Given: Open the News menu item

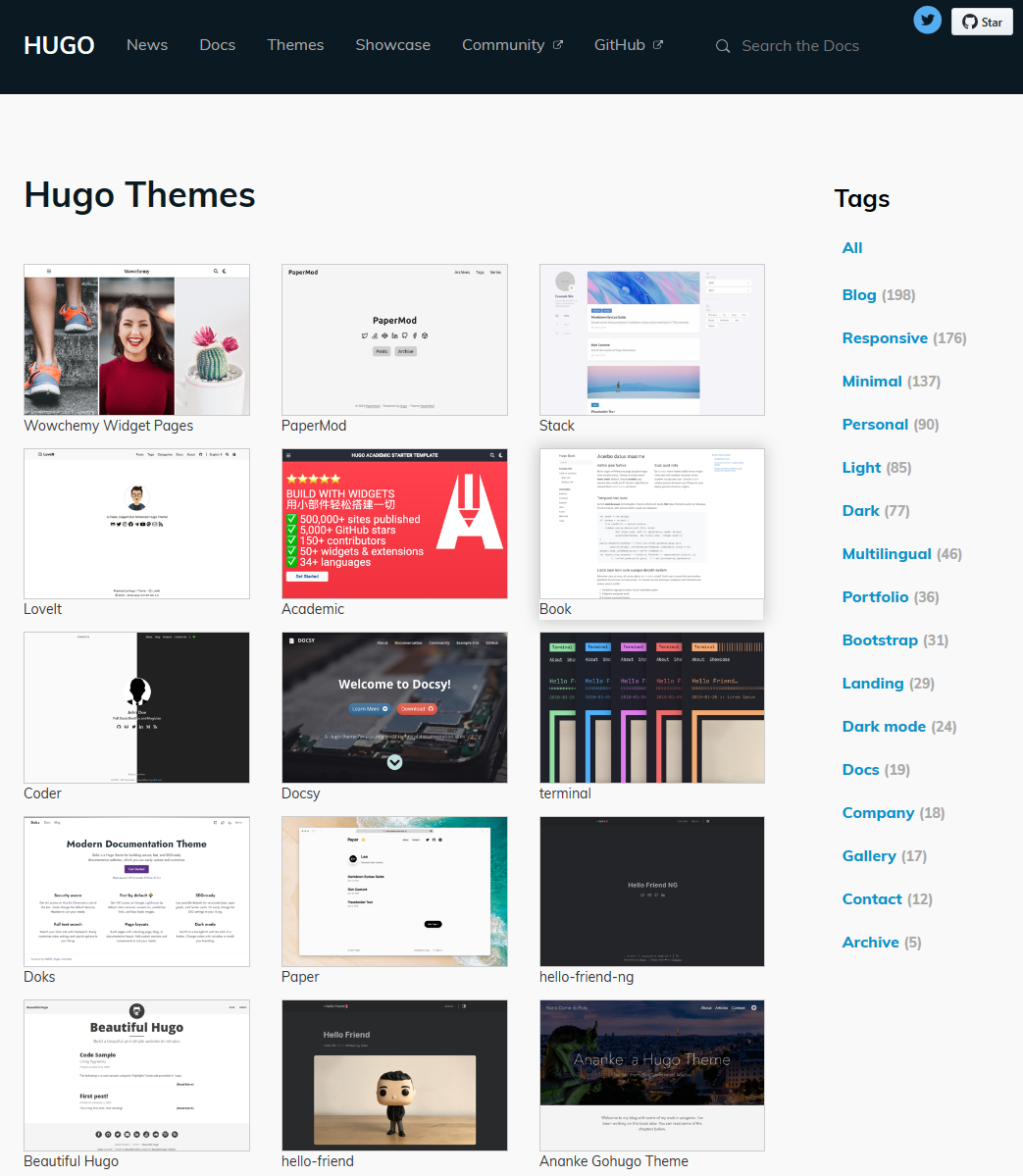Looking at the screenshot, I should click(147, 45).
